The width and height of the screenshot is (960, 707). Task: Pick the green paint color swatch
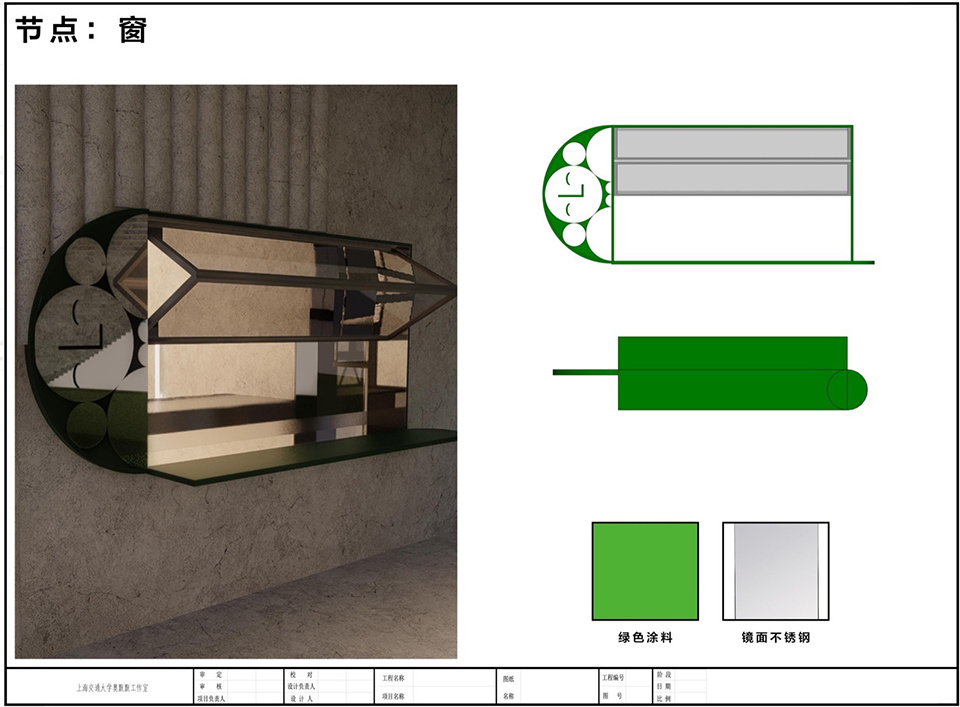[645, 571]
